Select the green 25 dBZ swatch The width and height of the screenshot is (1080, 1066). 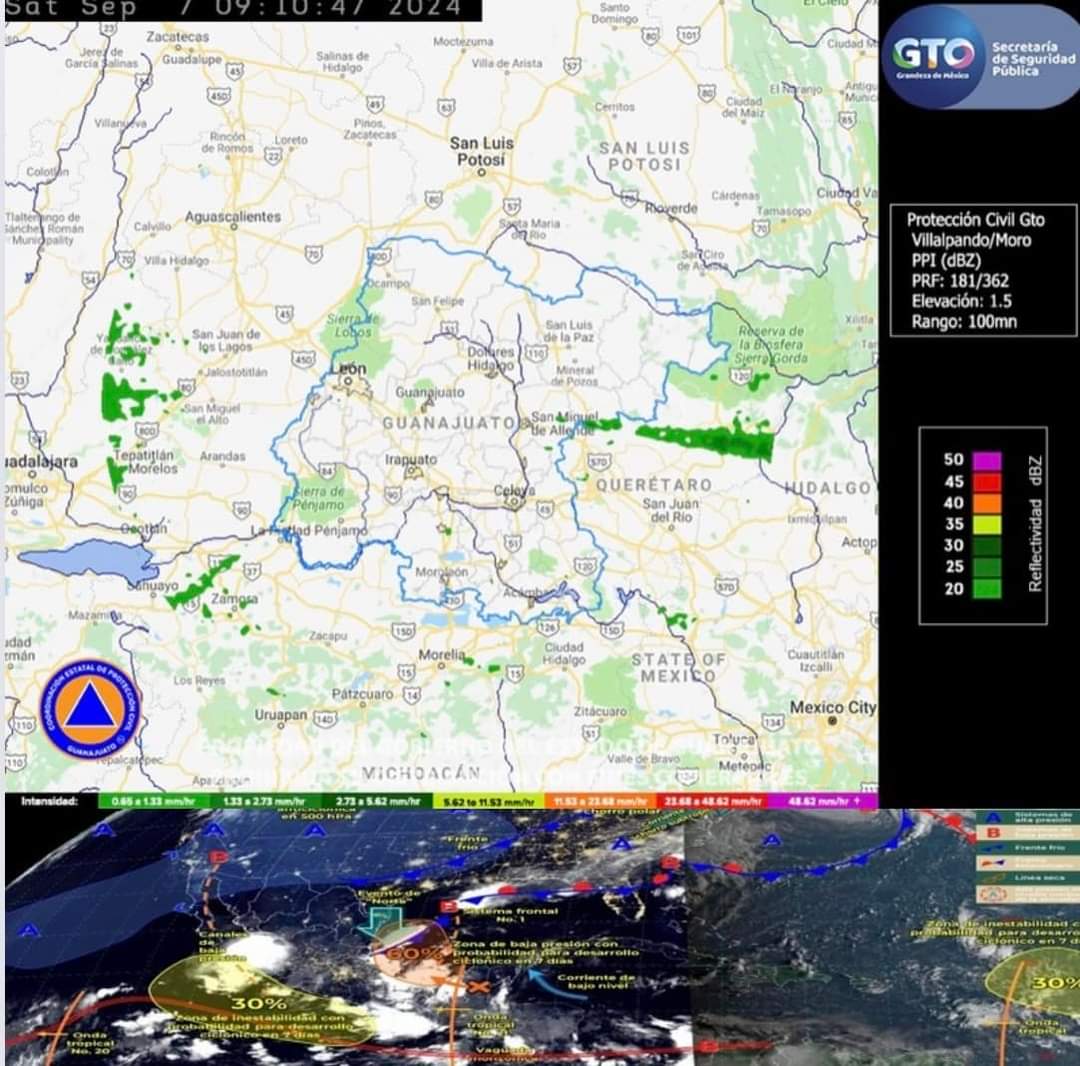click(x=986, y=567)
